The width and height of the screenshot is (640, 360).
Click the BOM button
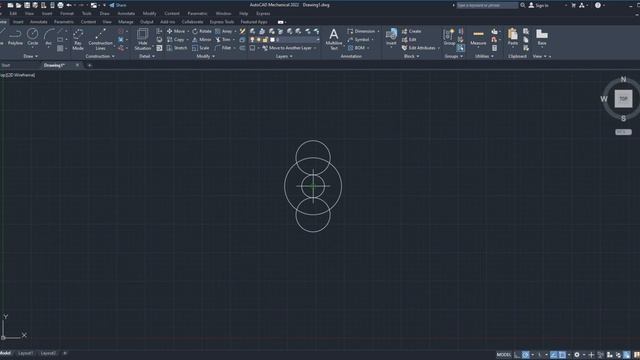(x=357, y=48)
